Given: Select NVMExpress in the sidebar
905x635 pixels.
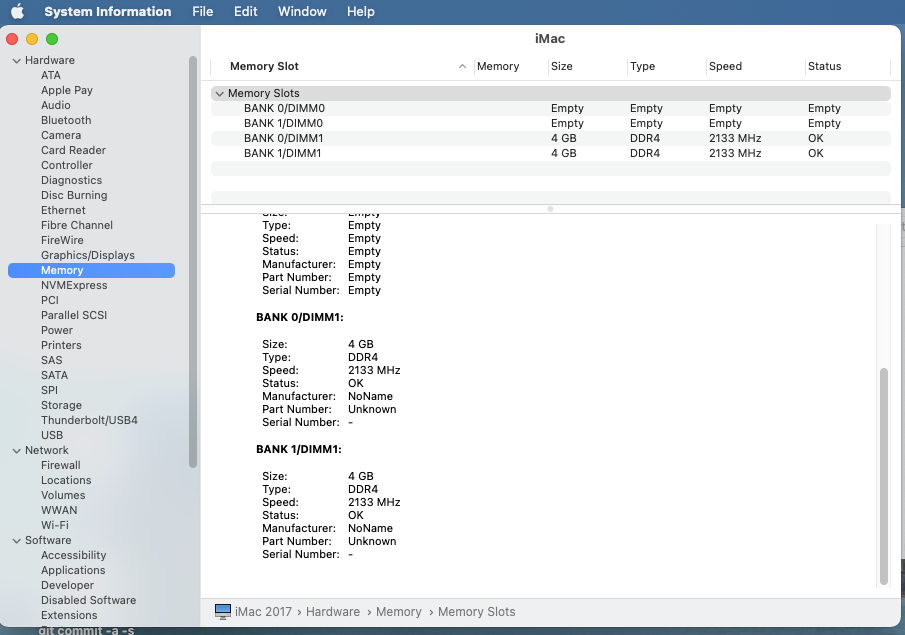Looking at the screenshot, I should click(x=74, y=286).
